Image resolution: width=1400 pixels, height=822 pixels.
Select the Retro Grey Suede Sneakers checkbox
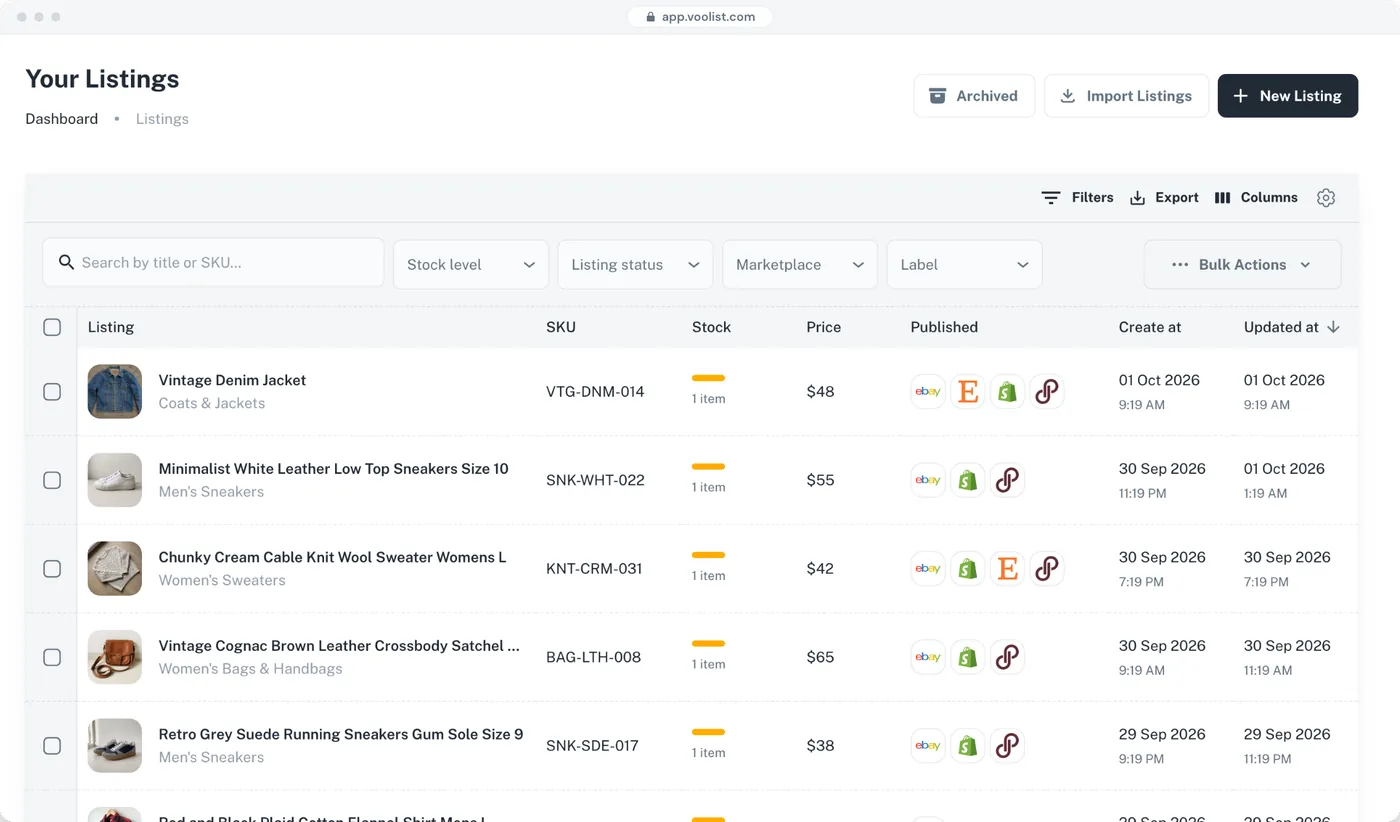(52, 746)
